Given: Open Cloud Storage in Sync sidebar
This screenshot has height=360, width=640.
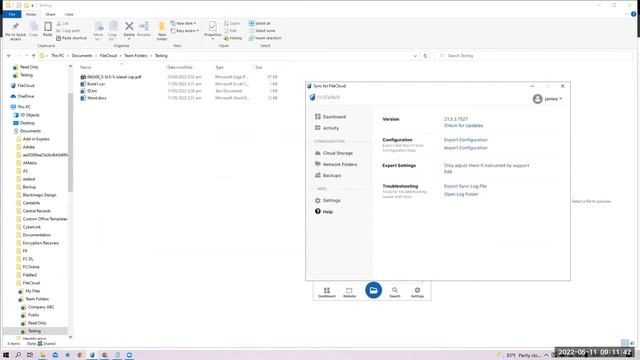Looking at the screenshot, I should pos(334,153).
